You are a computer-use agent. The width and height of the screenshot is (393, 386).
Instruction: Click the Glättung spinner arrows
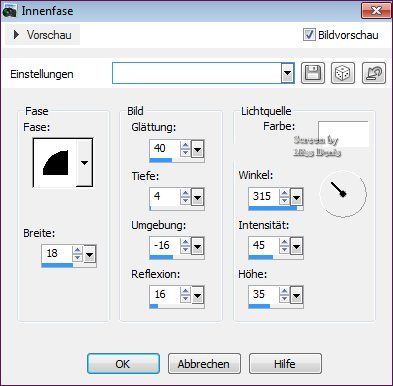pyautogui.click(x=185, y=149)
